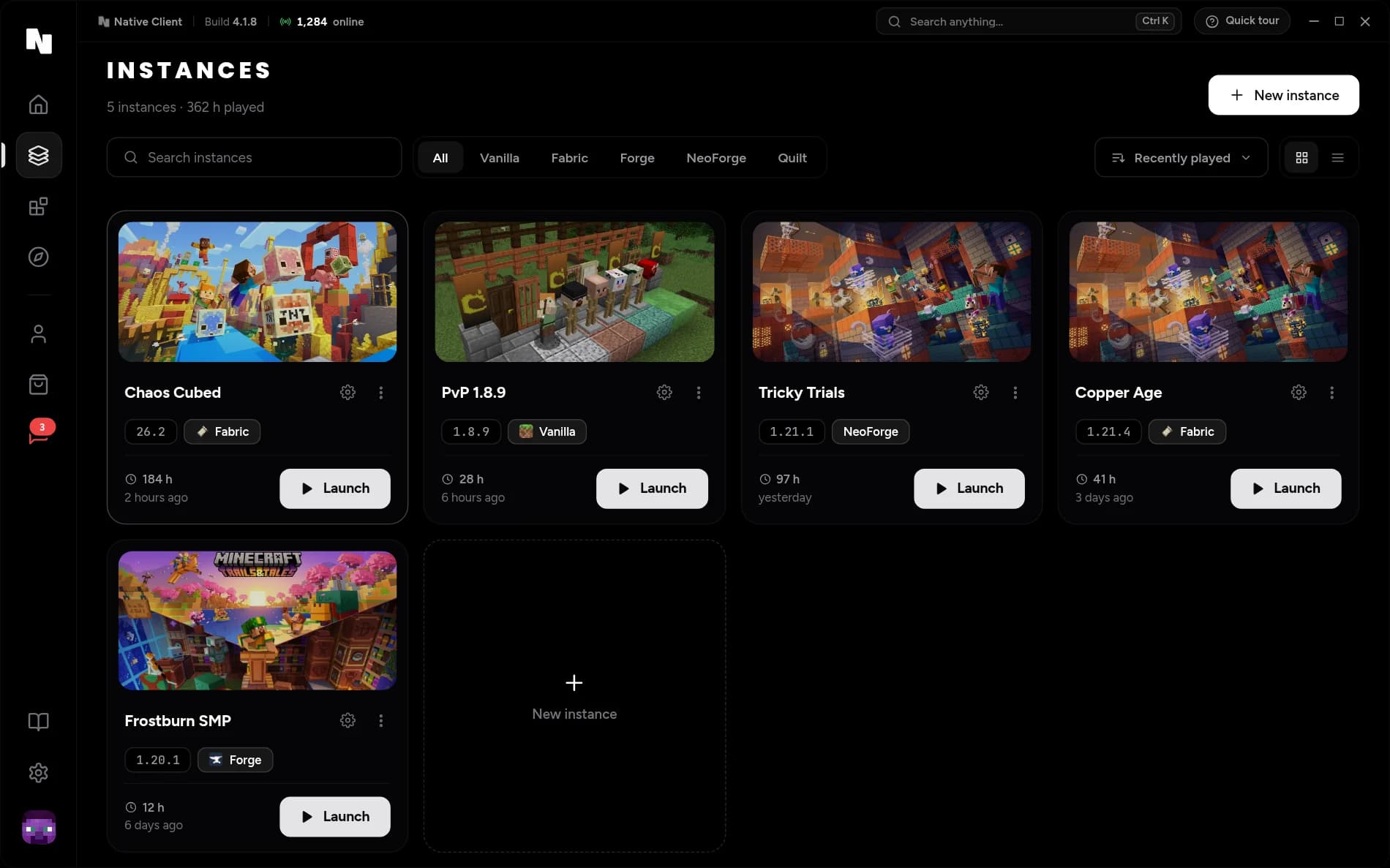The height and width of the screenshot is (868, 1390).
Task: Click the Search instances field
Action: (x=254, y=158)
